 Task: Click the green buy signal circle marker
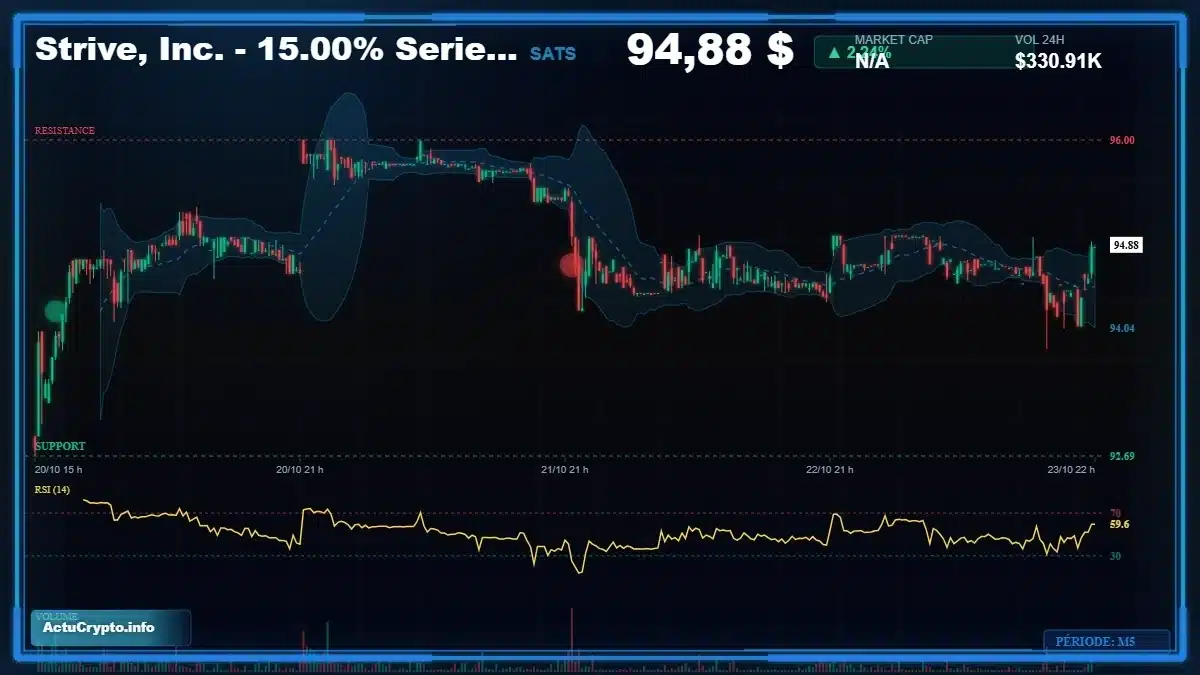[x=54, y=311]
